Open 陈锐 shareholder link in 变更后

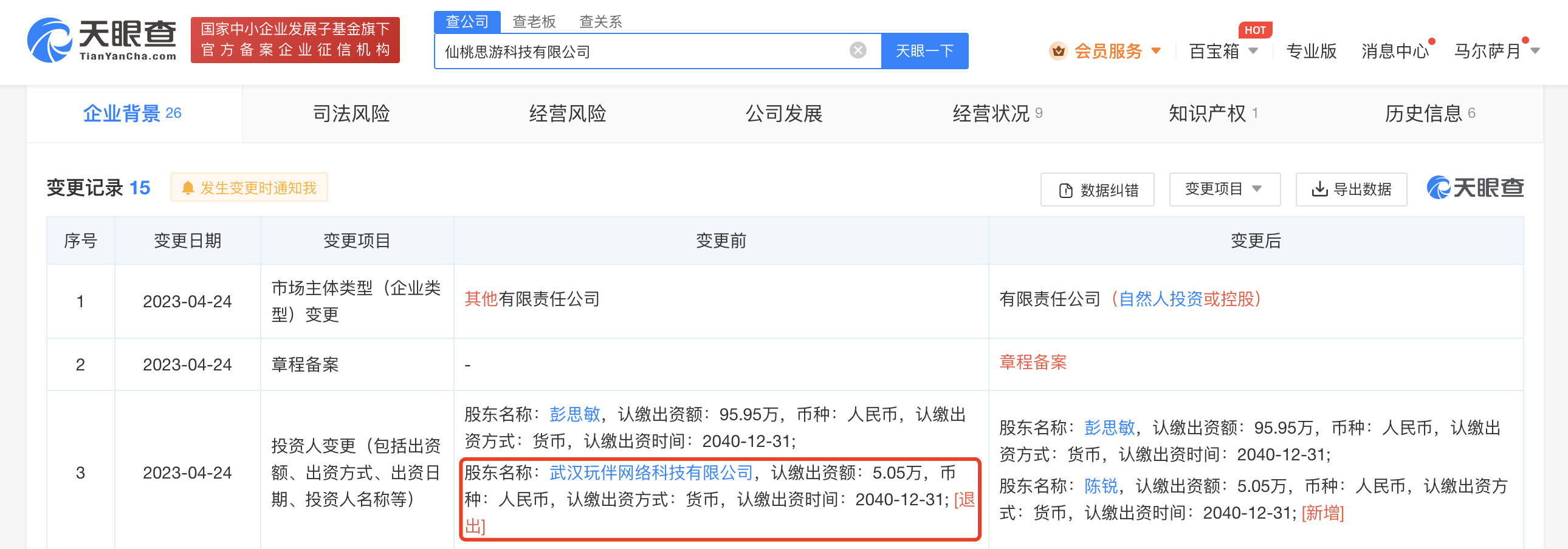point(1101,486)
